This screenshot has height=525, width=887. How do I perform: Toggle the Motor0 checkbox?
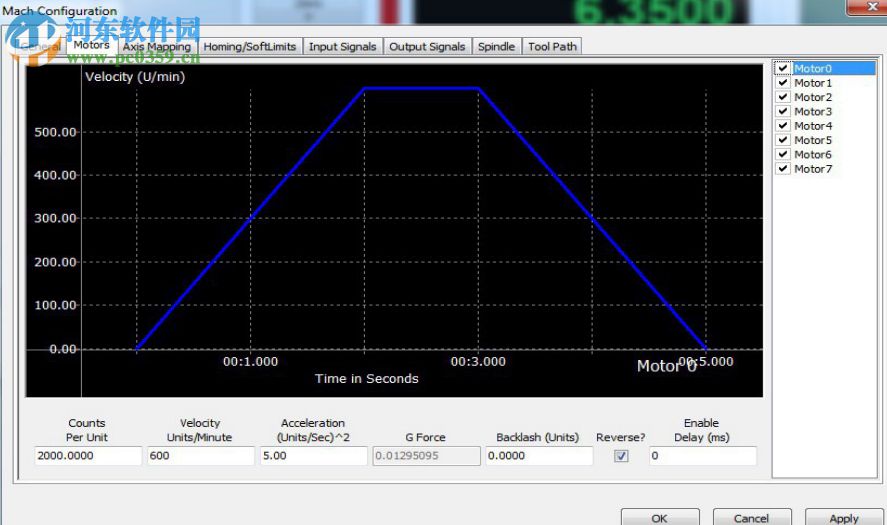point(783,68)
